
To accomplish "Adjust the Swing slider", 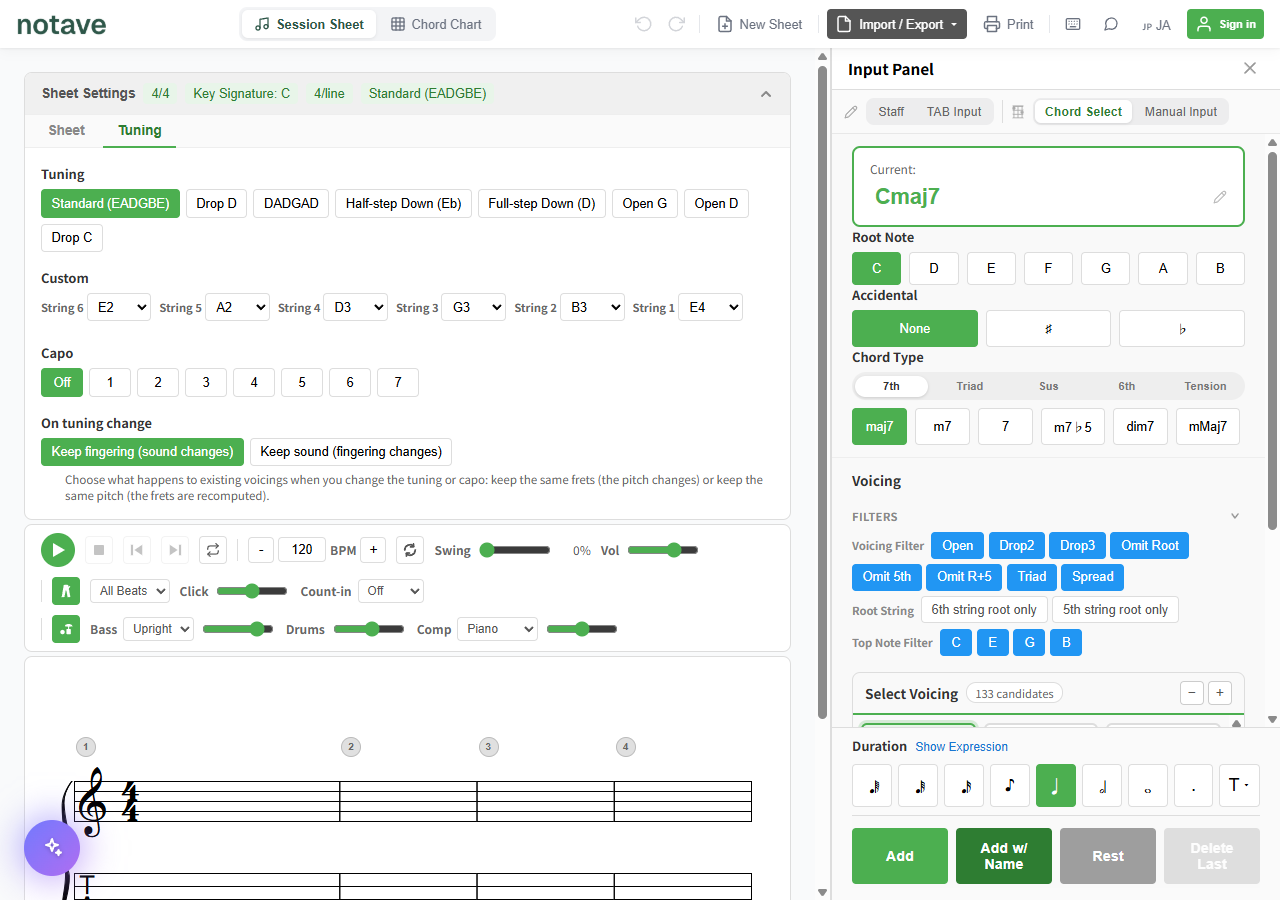I will 515,550.
